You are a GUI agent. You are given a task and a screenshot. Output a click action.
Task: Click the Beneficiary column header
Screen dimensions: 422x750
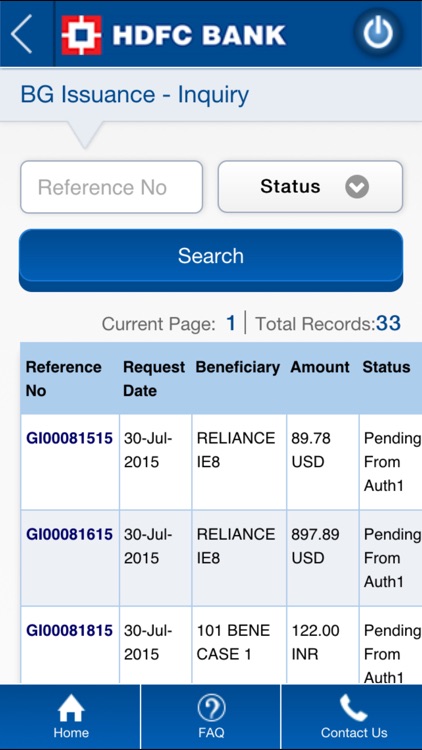[238, 367]
